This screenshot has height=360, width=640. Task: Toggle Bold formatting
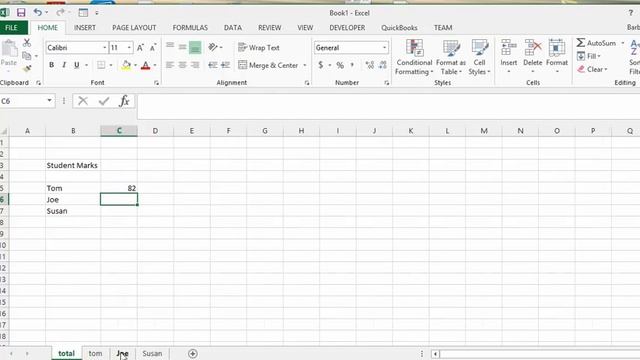click(x=51, y=65)
